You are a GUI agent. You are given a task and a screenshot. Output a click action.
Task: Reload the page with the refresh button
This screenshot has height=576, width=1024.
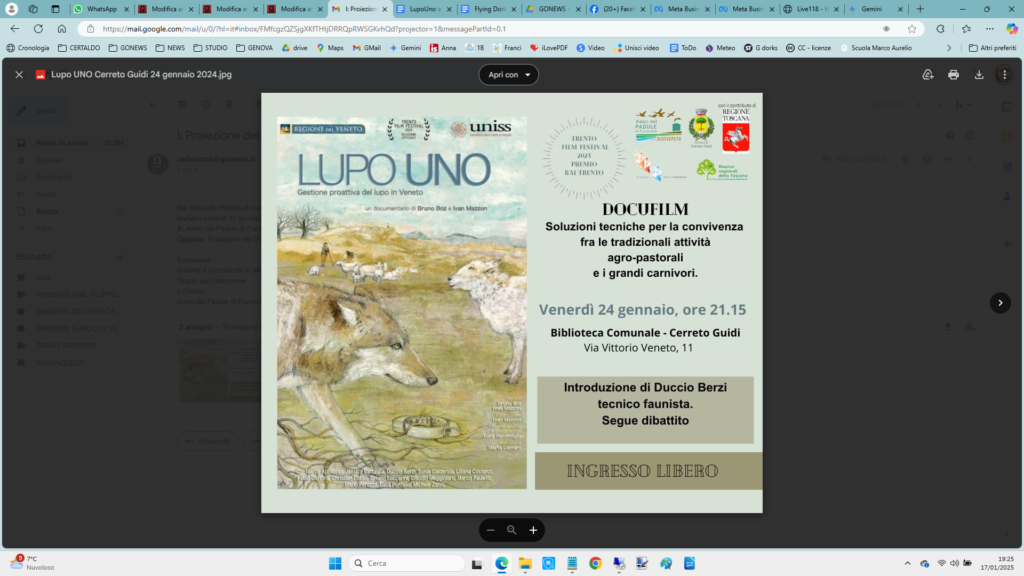coord(38,29)
